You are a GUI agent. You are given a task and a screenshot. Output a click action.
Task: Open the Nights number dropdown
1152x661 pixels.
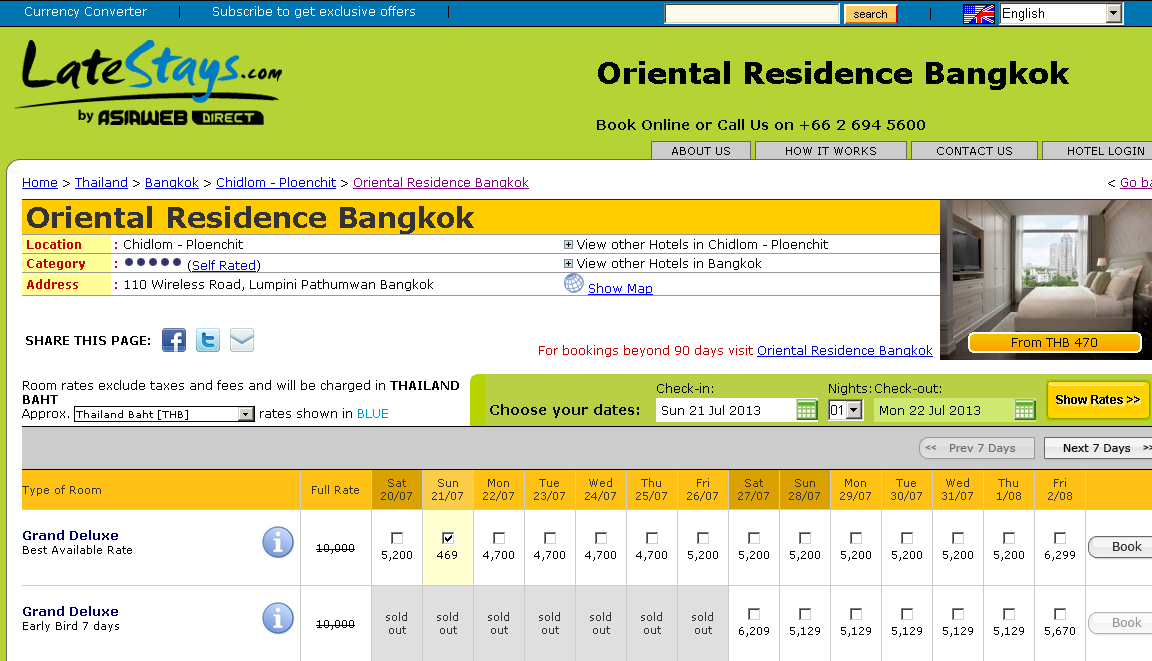click(845, 411)
